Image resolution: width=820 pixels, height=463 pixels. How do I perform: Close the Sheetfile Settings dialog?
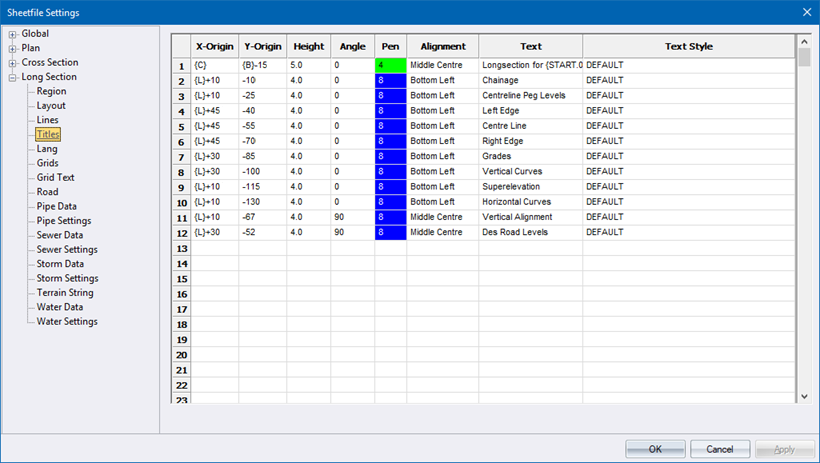[x=806, y=12]
